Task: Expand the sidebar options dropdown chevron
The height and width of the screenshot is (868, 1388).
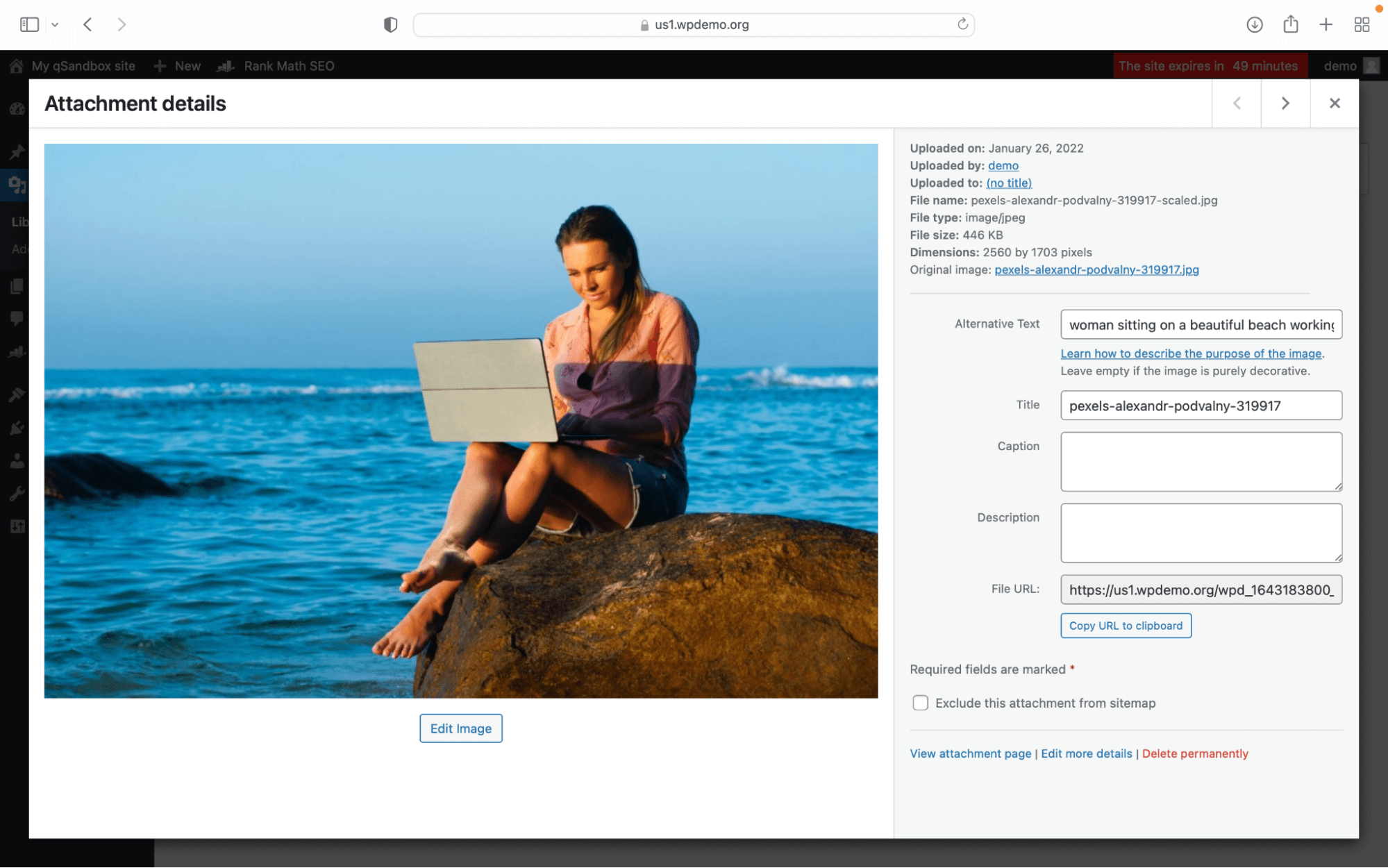Action: [x=55, y=24]
